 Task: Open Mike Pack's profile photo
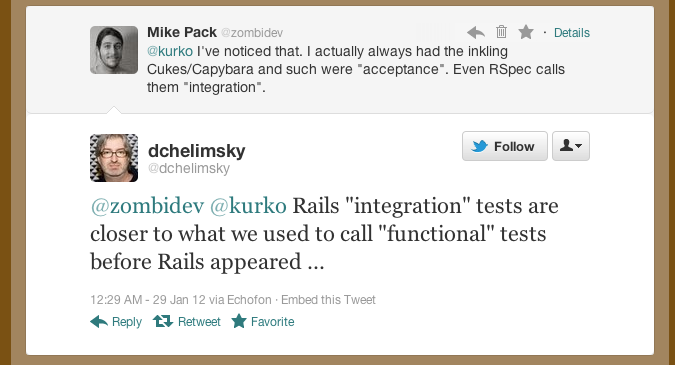click(x=114, y=50)
